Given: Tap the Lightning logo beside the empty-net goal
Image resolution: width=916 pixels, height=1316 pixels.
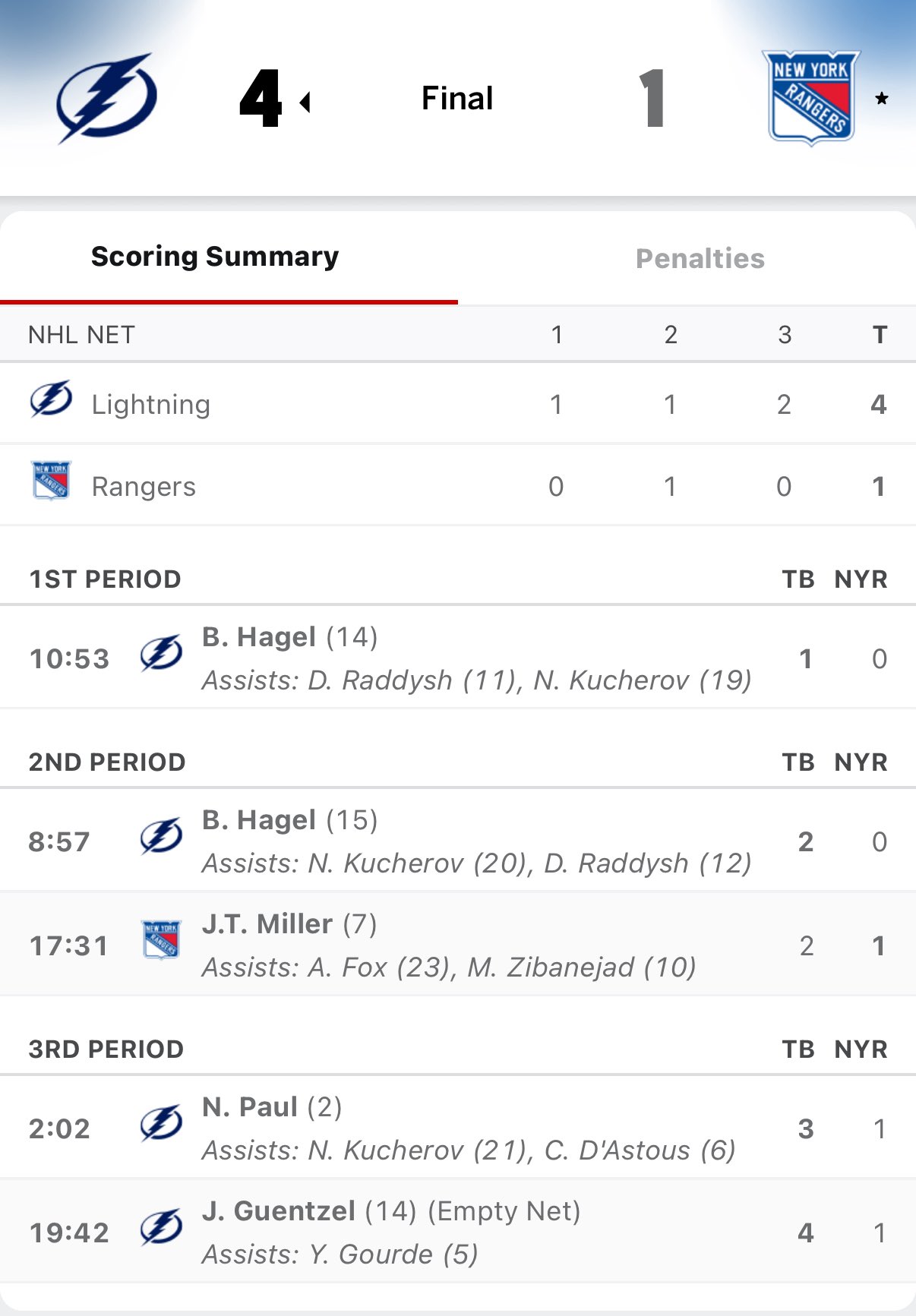Looking at the screenshot, I should [161, 1228].
